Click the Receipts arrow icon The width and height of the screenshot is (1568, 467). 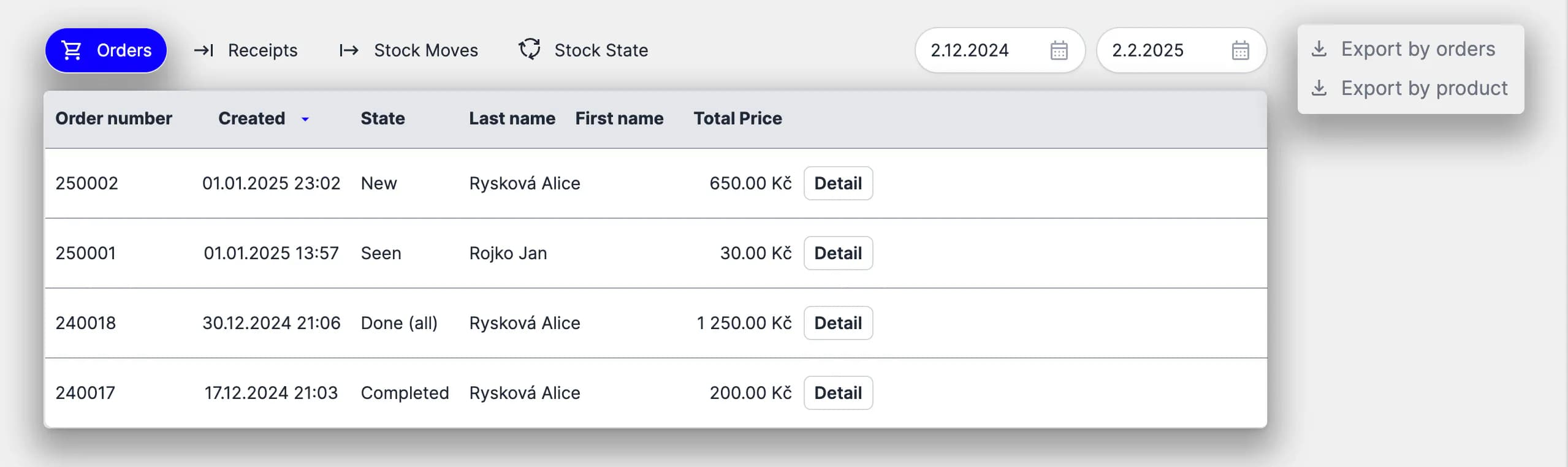204,50
